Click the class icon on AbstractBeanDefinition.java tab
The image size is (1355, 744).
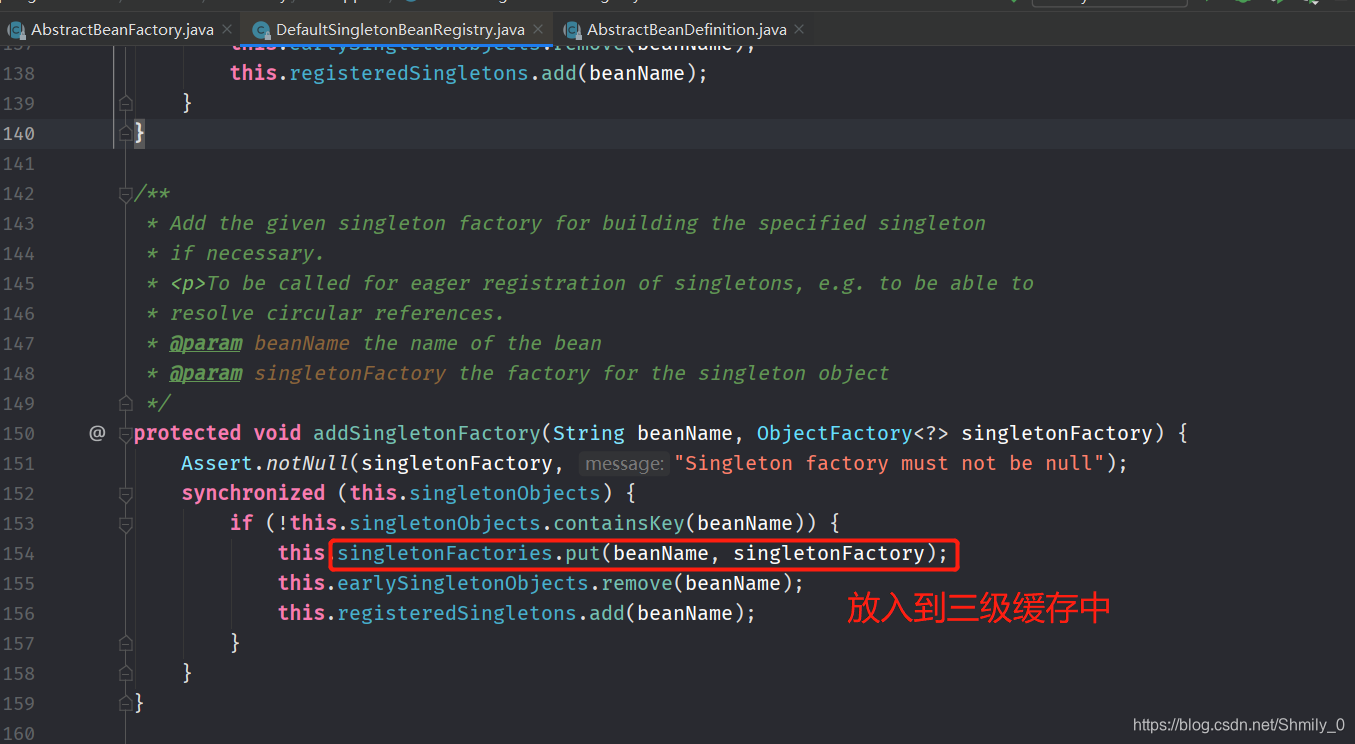click(x=572, y=30)
